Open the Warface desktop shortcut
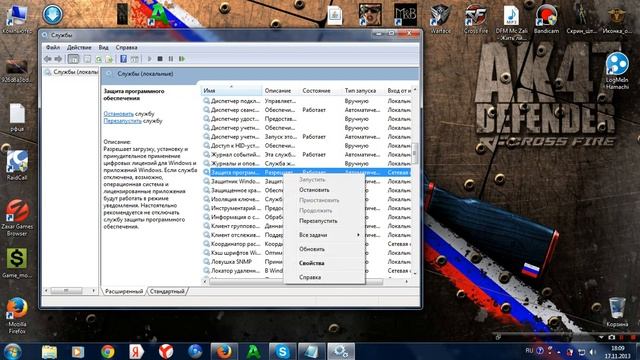The image size is (640, 360). click(x=441, y=19)
